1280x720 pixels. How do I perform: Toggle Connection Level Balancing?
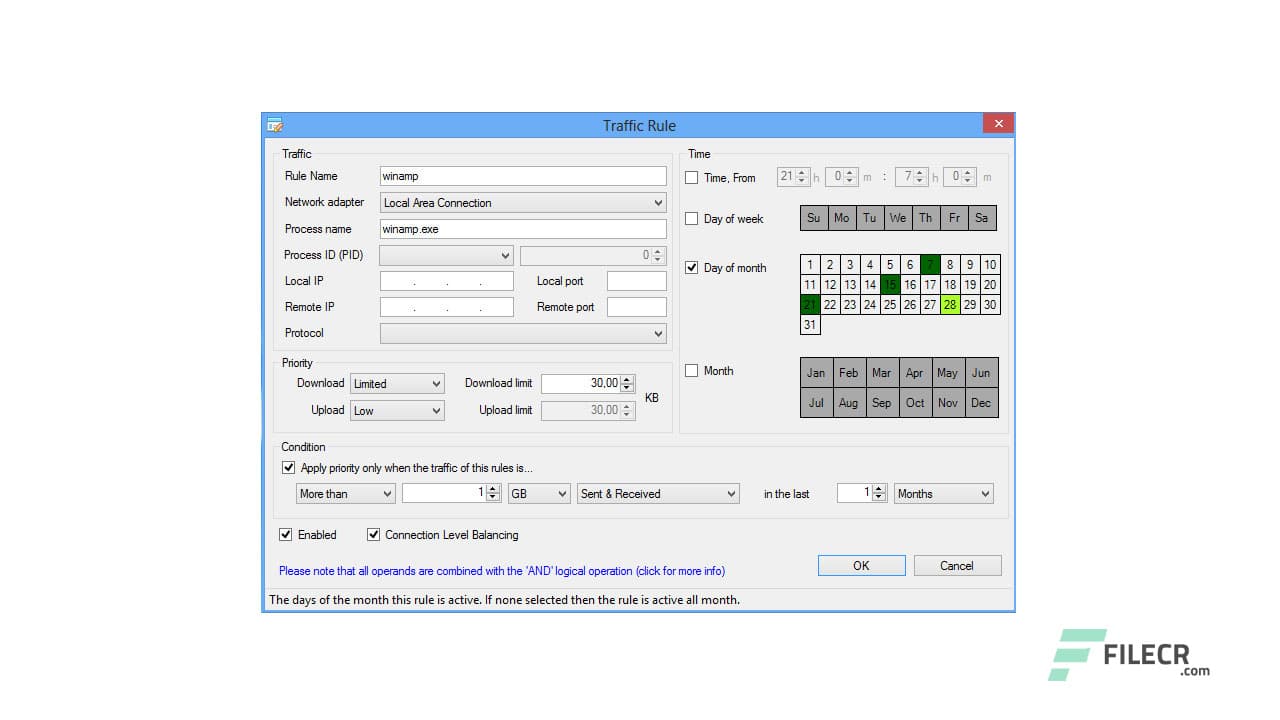tap(374, 534)
